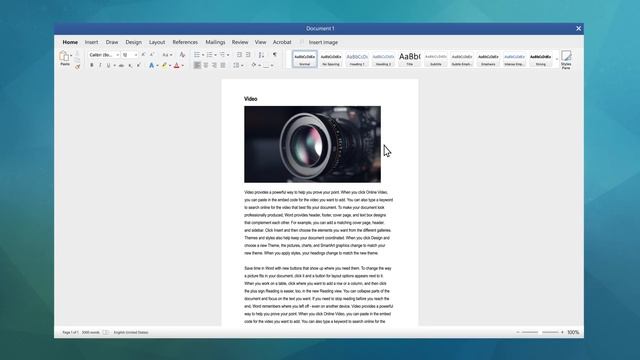The width and height of the screenshot is (640, 360).
Task: Toggle paragraph marks display
Action: pyautogui.click(x=275, y=55)
